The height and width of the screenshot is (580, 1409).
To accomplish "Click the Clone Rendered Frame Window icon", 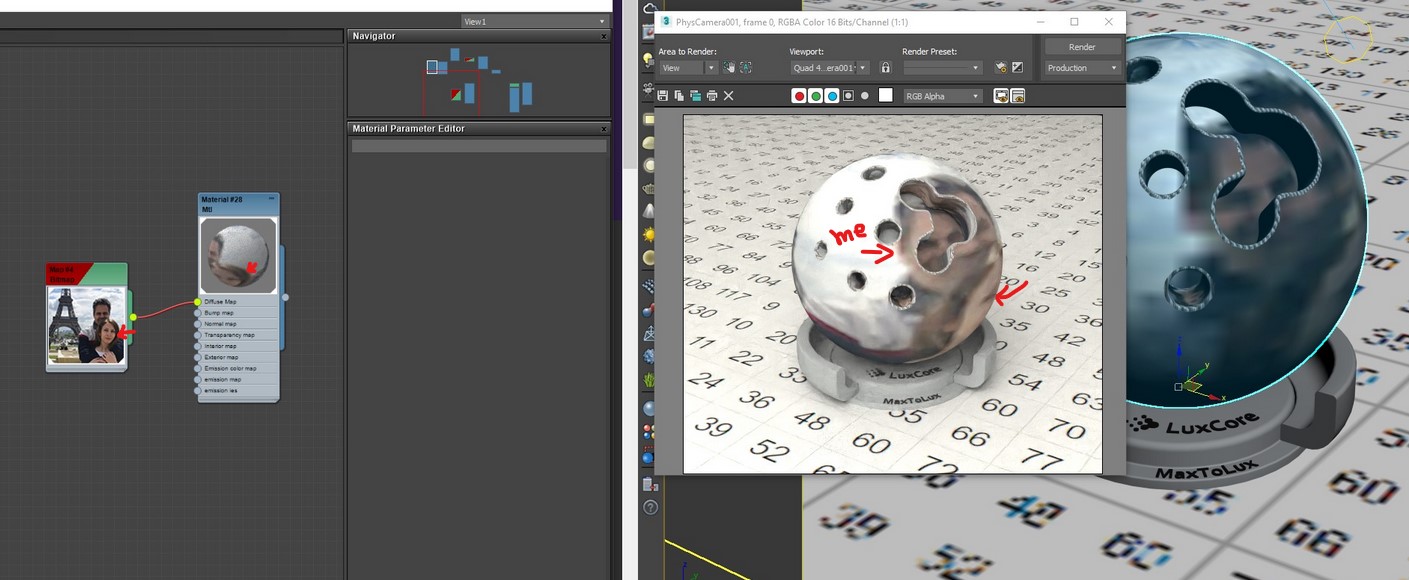I will tap(695, 96).
